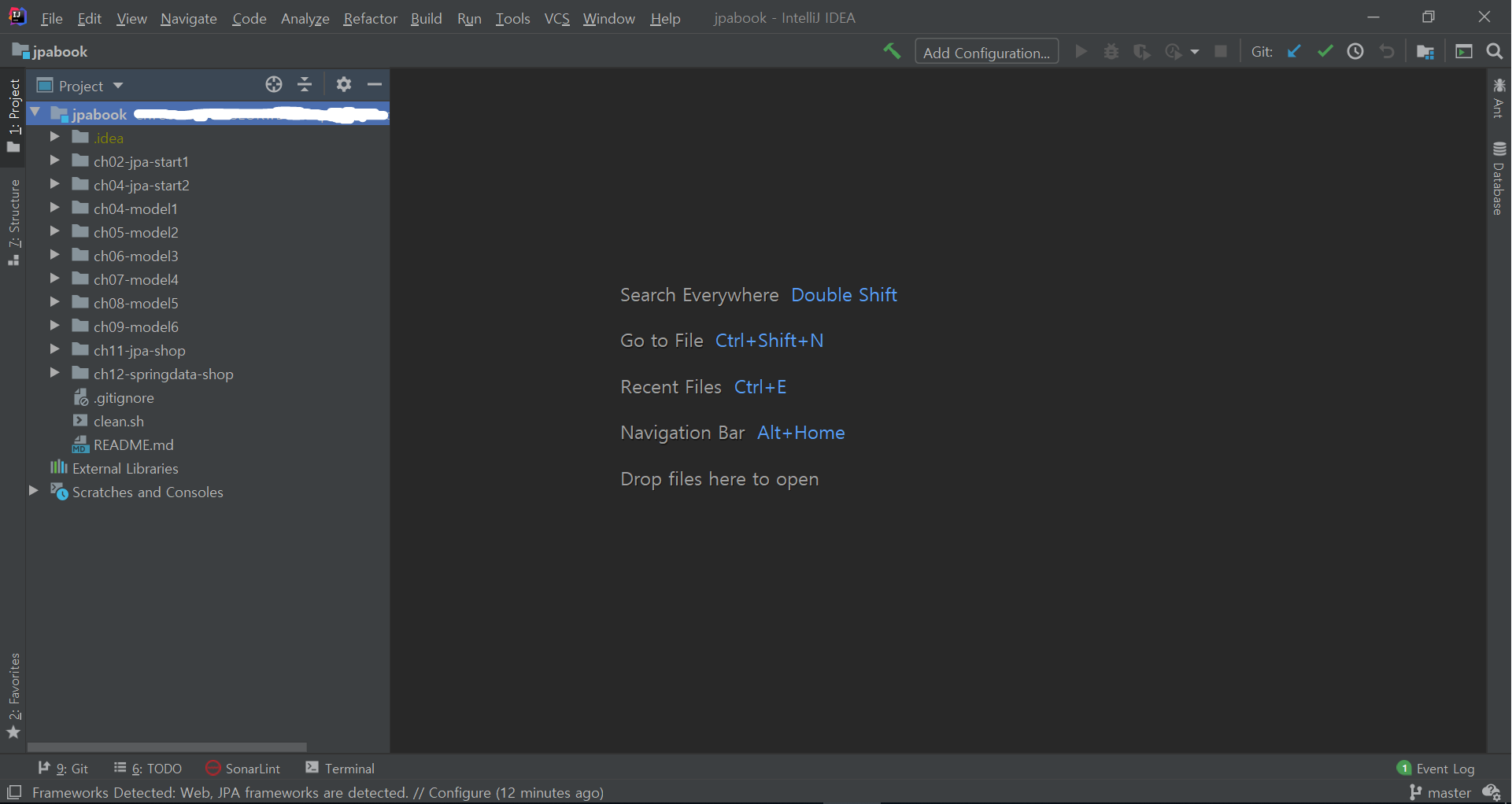Hide Project panel with minus icon
Image resolution: width=1512 pixels, height=804 pixels.
[375, 84]
